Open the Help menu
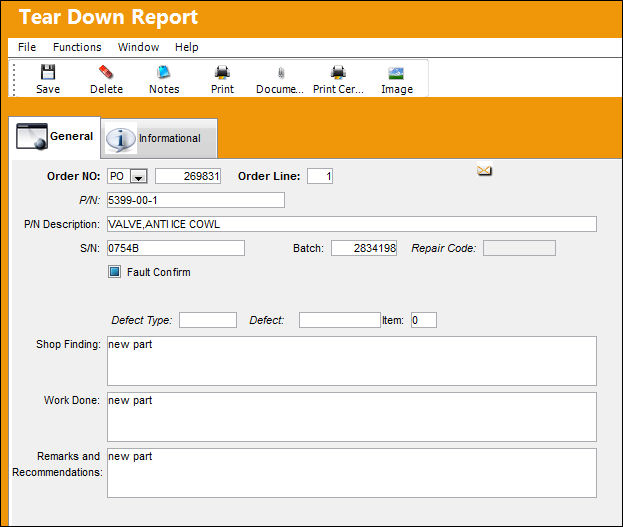The width and height of the screenshot is (623, 527). pyautogui.click(x=187, y=47)
